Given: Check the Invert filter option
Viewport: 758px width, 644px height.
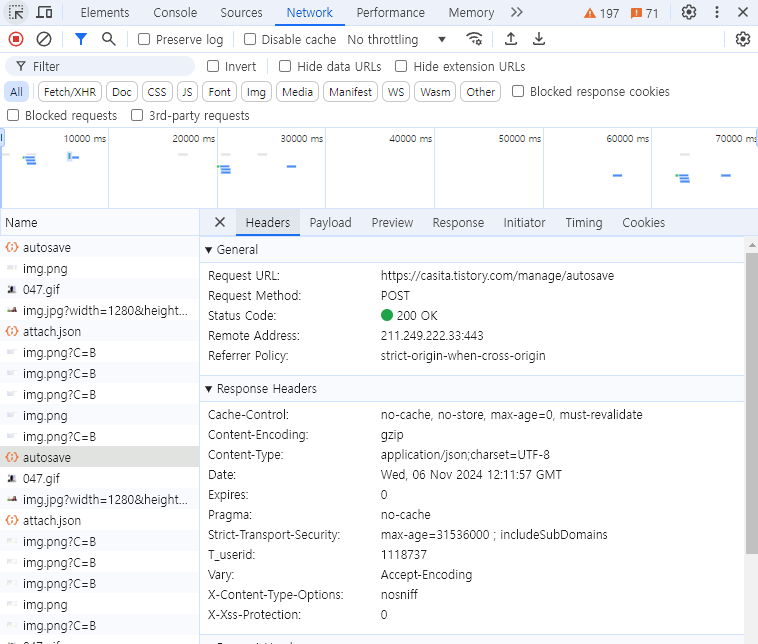Looking at the screenshot, I should [x=213, y=66].
